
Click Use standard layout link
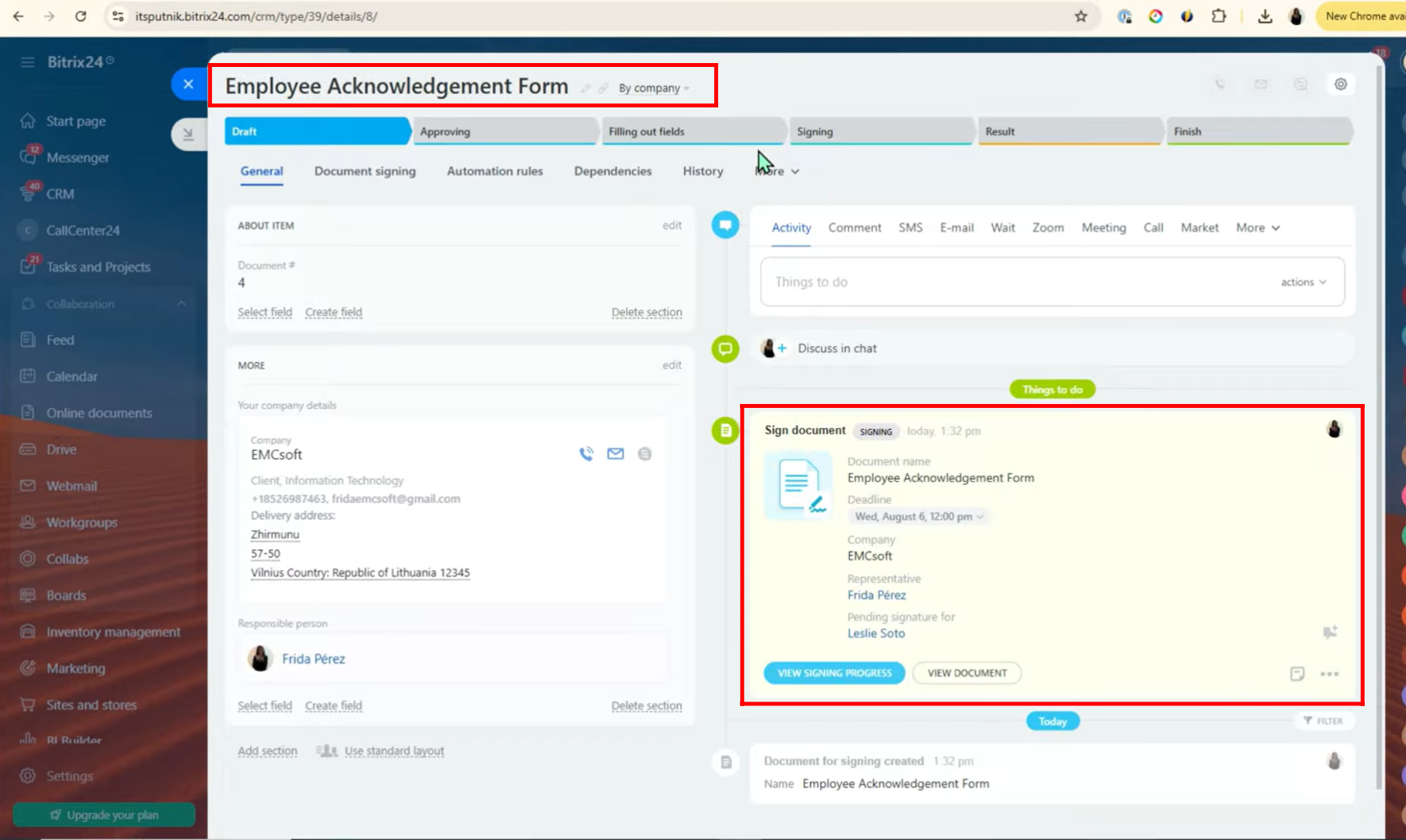pos(394,751)
